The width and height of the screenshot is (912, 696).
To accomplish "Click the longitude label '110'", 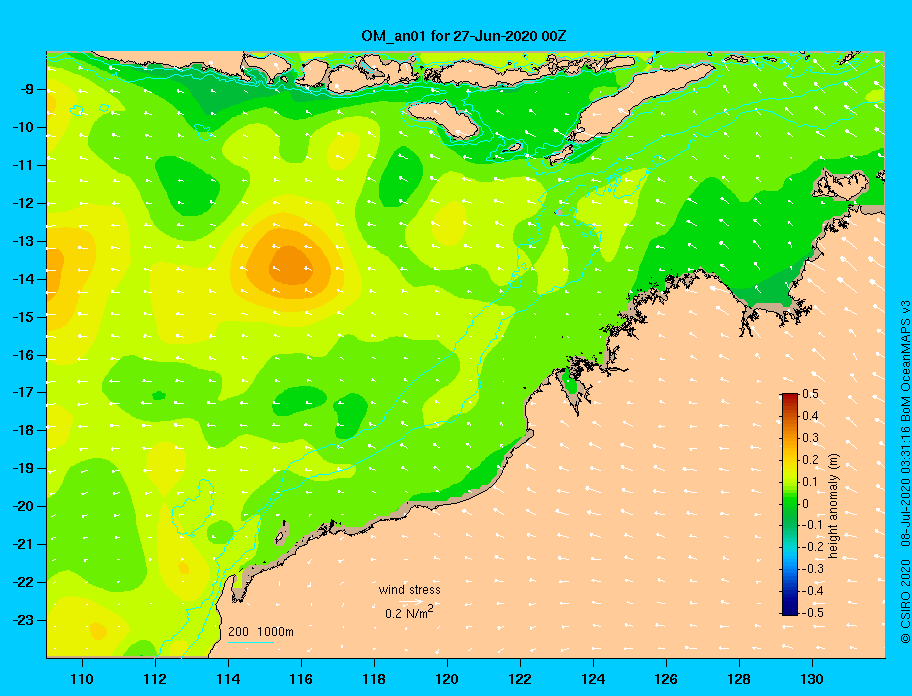I will pos(82,679).
